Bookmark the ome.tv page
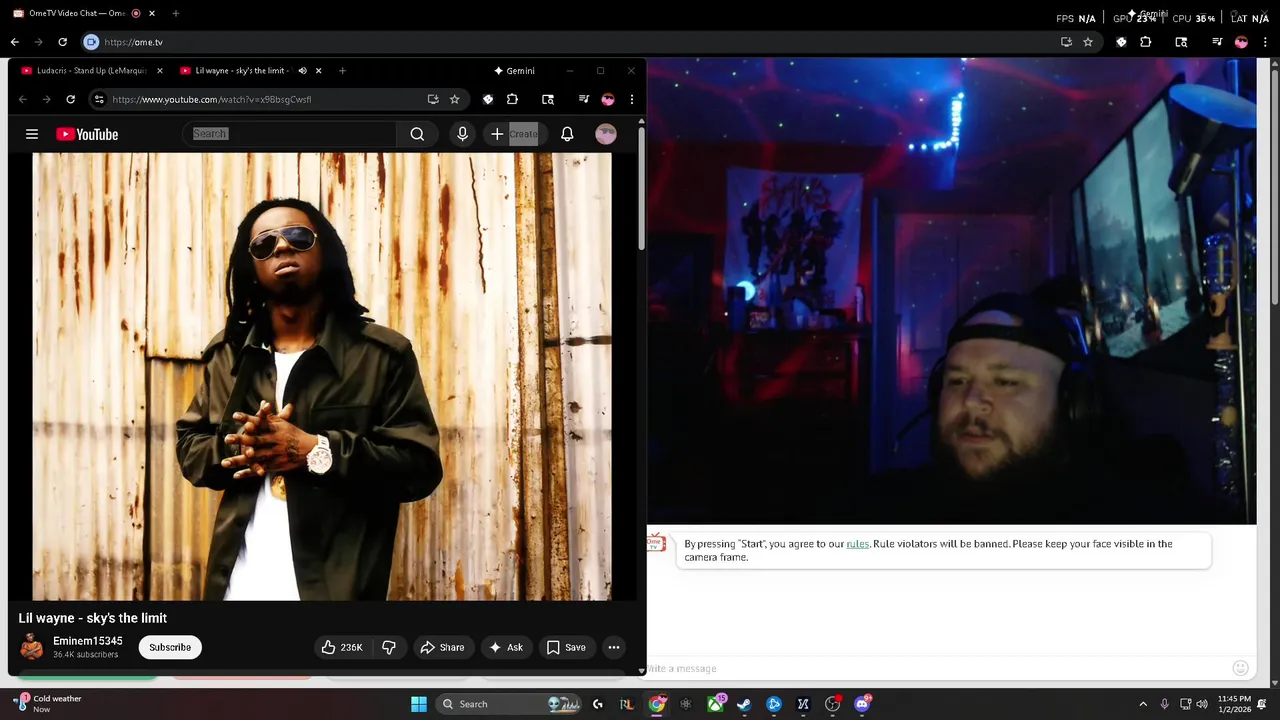The width and height of the screenshot is (1280, 720). click(x=1088, y=42)
